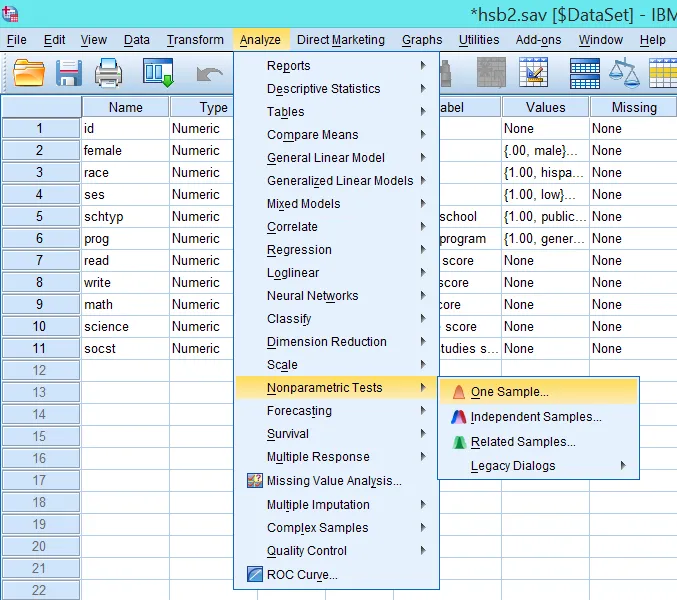Image resolution: width=677 pixels, height=600 pixels.
Task: Click the split table grid toolbar icon
Action: tap(585, 73)
